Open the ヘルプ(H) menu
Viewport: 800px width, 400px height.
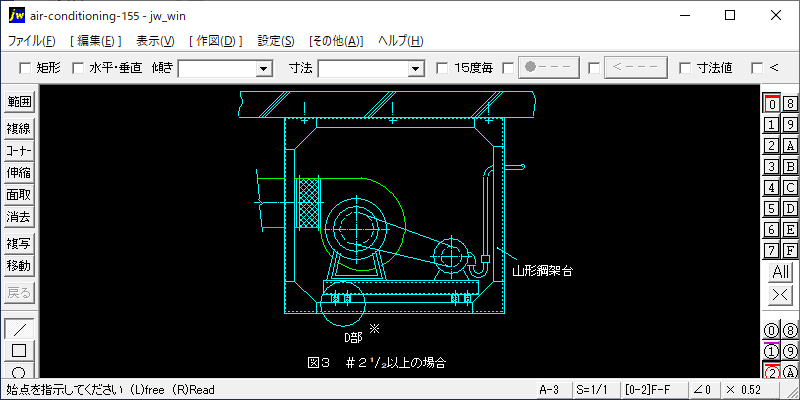tap(401, 41)
